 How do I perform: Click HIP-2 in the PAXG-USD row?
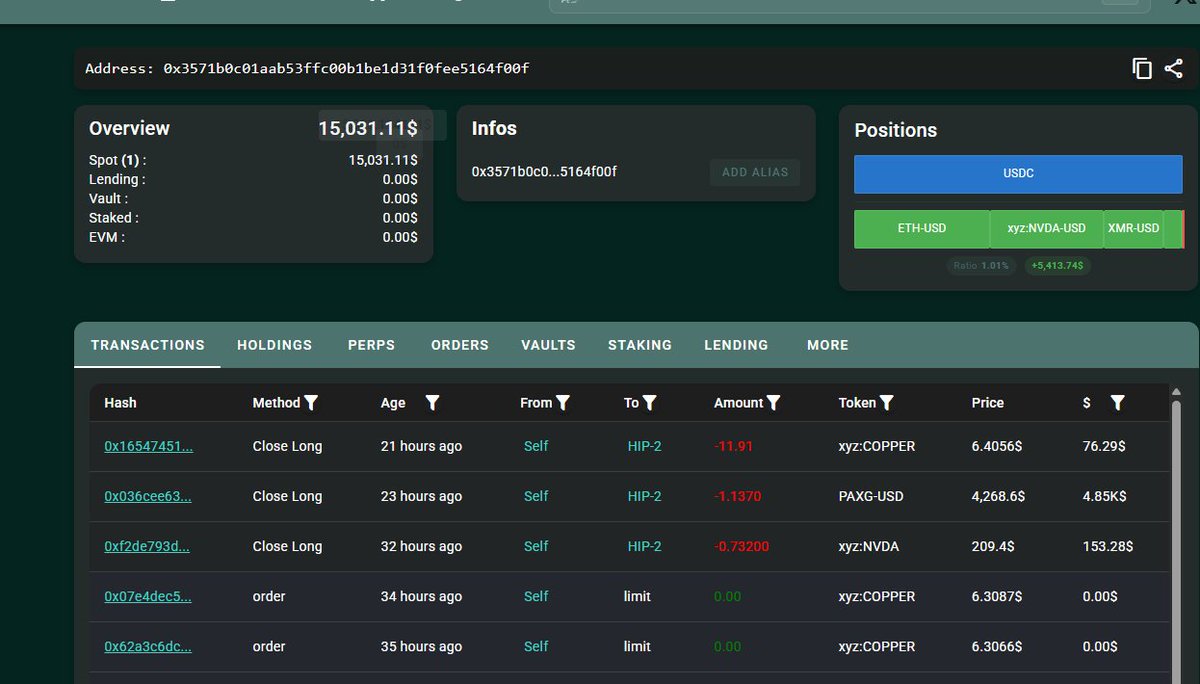click(x=645, y=496)
